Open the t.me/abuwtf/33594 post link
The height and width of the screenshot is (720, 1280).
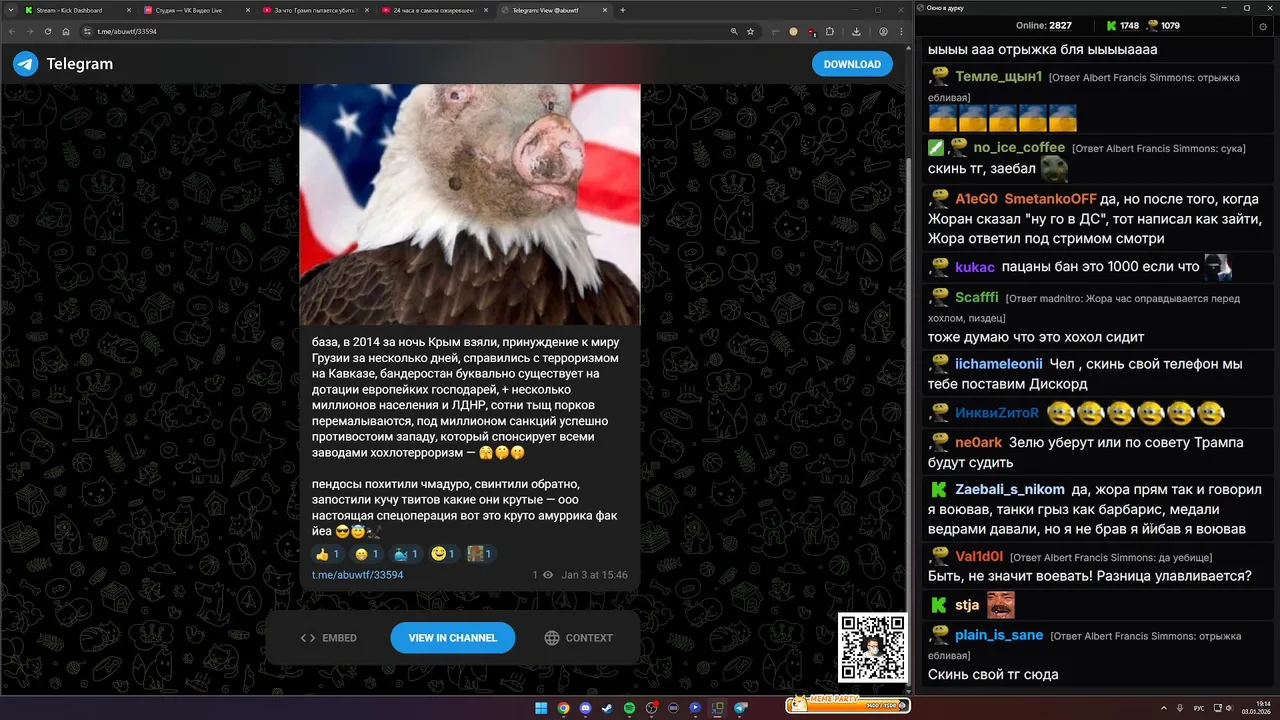click(x=357, y=575)
